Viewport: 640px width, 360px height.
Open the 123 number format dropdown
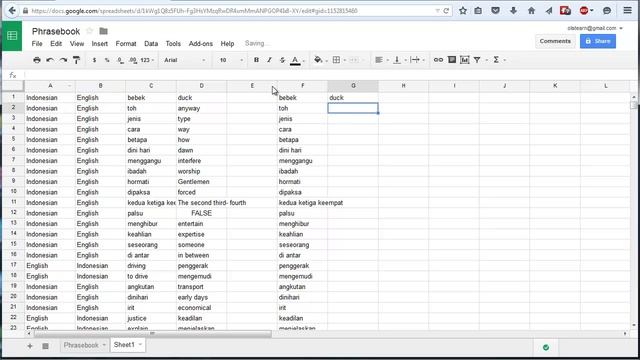[x=147, y=60]
